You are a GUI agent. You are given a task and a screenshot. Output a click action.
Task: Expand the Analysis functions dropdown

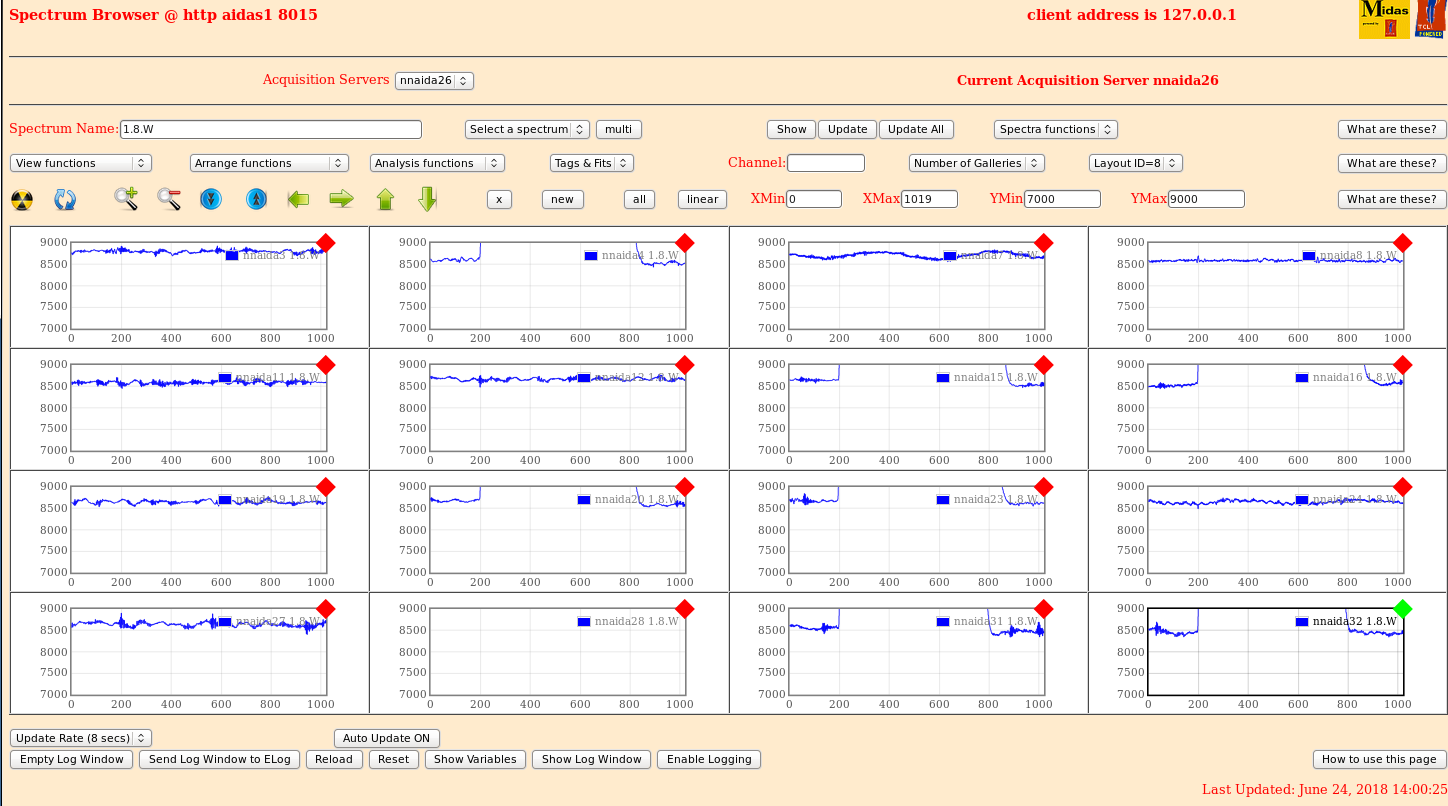[437, 163]
